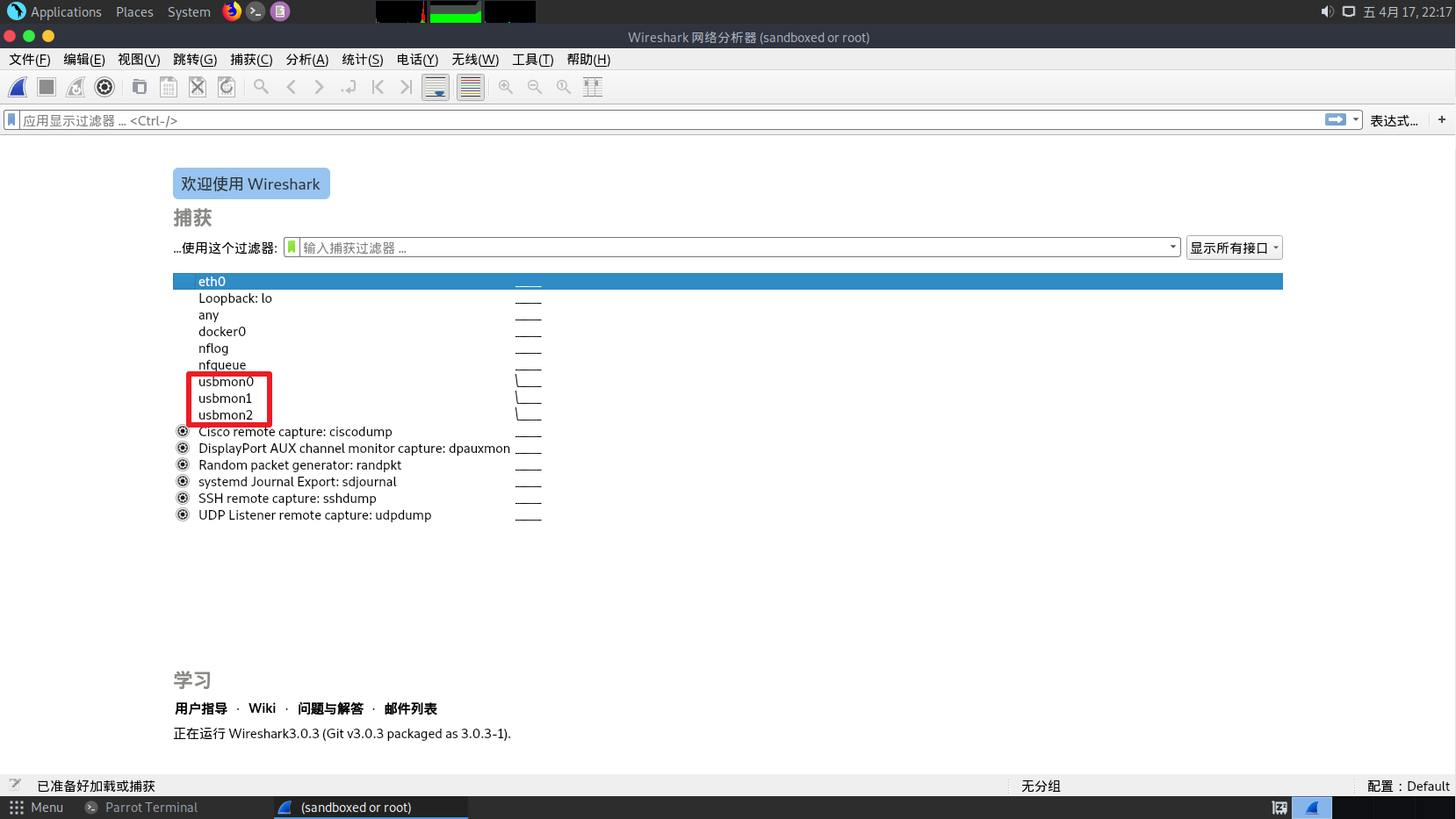Open 分析(A) menu
The image size is (1456, 819).
pyautogui.click(x=307, y=60)
